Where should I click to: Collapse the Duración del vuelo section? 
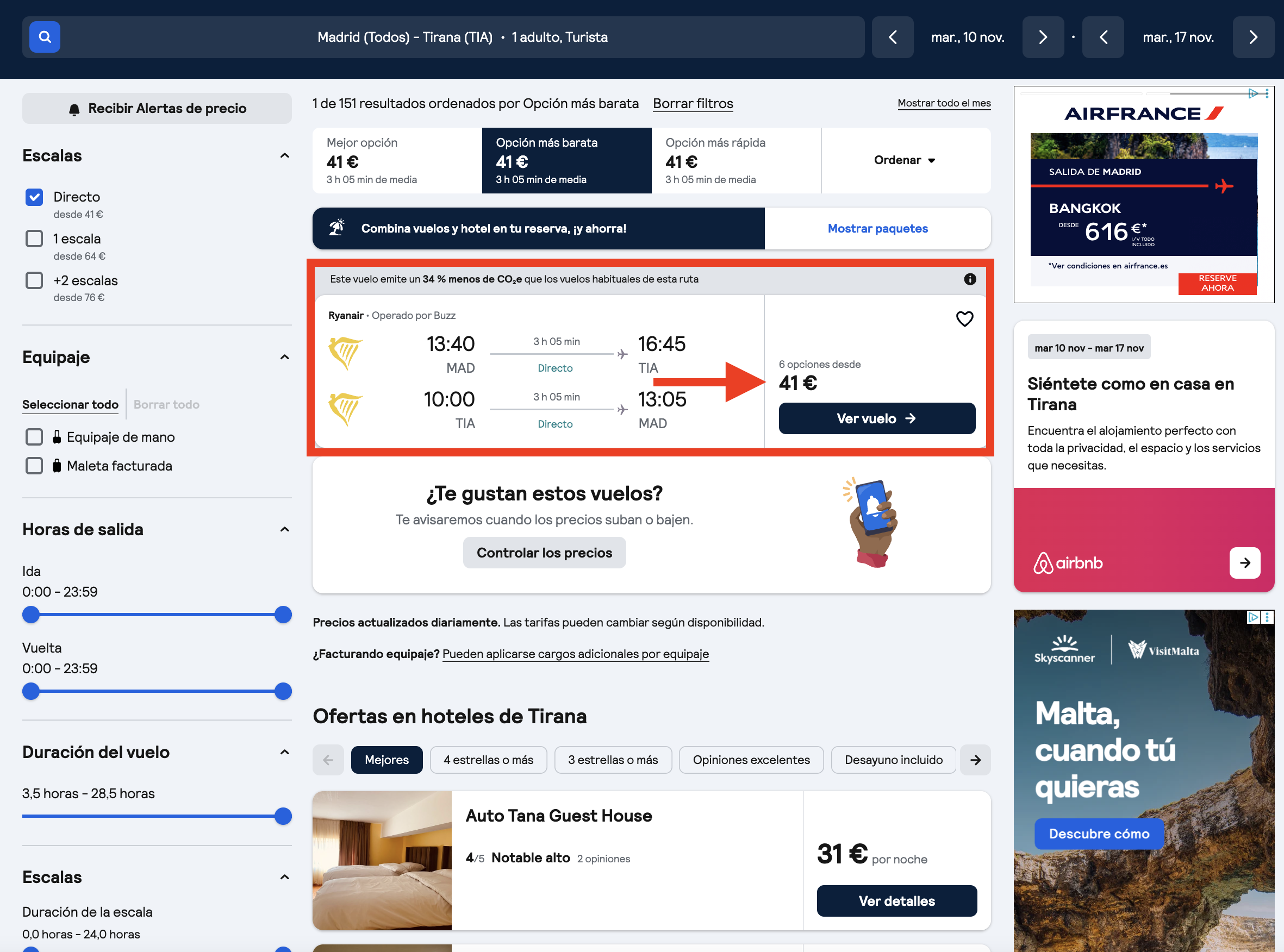[x=284, y=752]
